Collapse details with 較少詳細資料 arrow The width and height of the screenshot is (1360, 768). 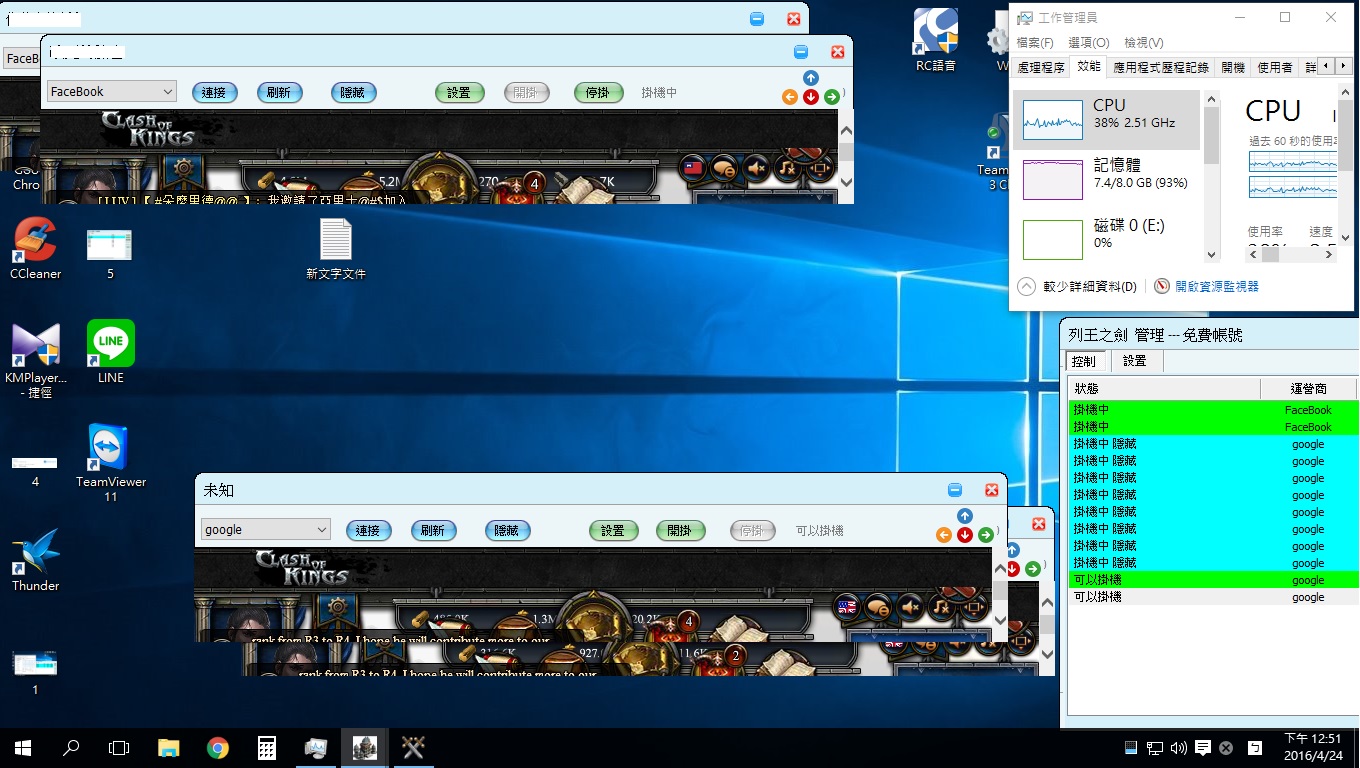click(1026, 286)
